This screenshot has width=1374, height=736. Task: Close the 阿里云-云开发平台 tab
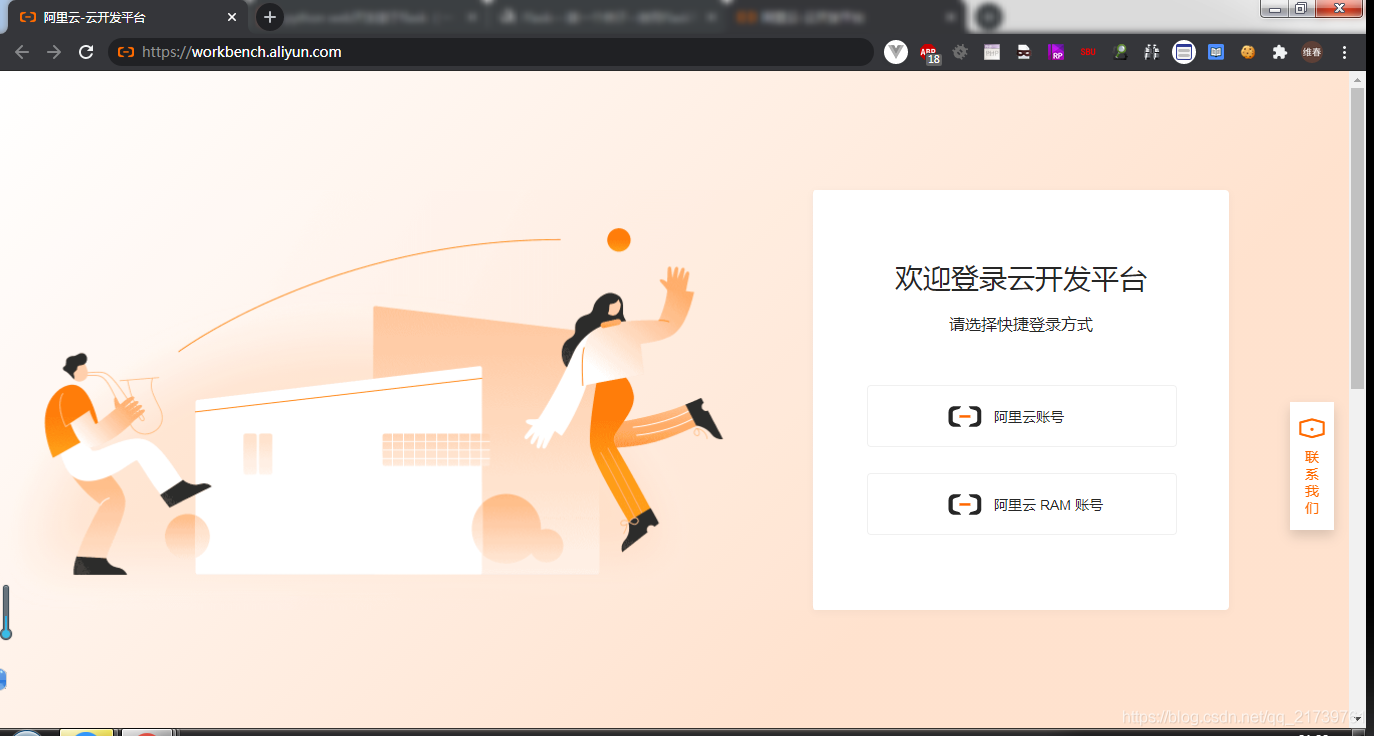coord(232,18)
